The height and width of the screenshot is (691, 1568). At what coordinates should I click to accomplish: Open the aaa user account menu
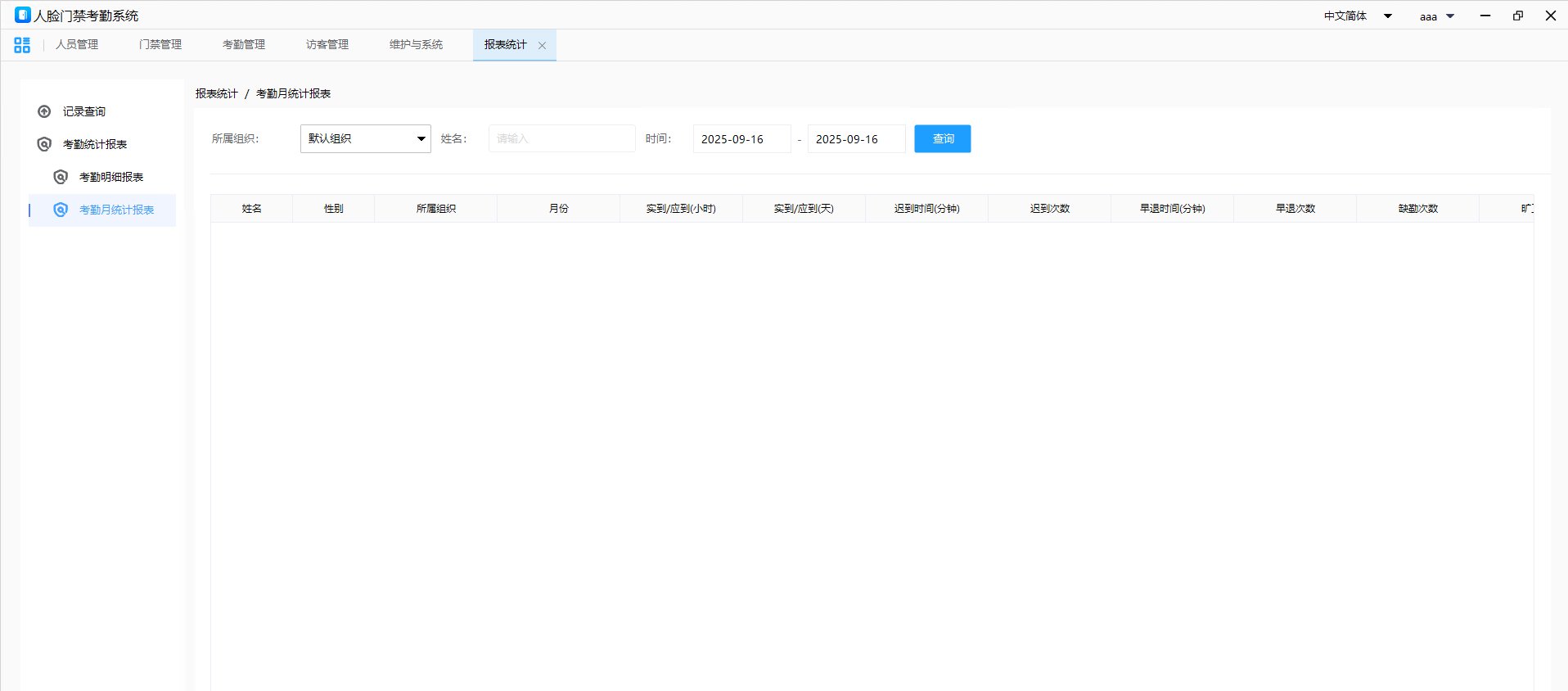[x=1436, y=16]
